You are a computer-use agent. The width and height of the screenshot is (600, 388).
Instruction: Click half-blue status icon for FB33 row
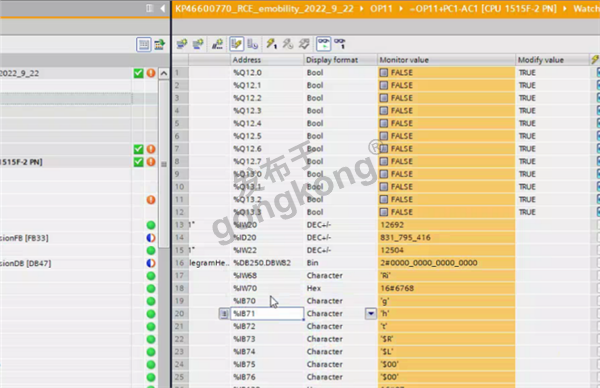151,238
